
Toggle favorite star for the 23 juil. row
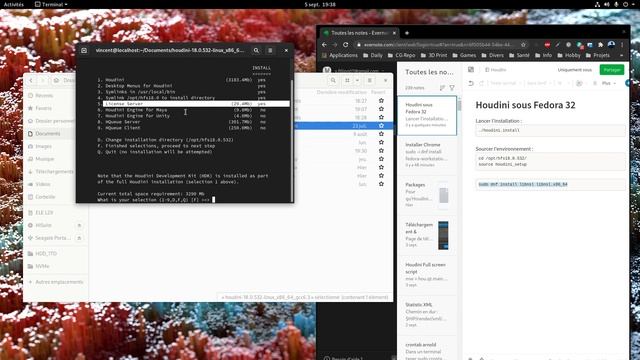[x=381, y=126]
